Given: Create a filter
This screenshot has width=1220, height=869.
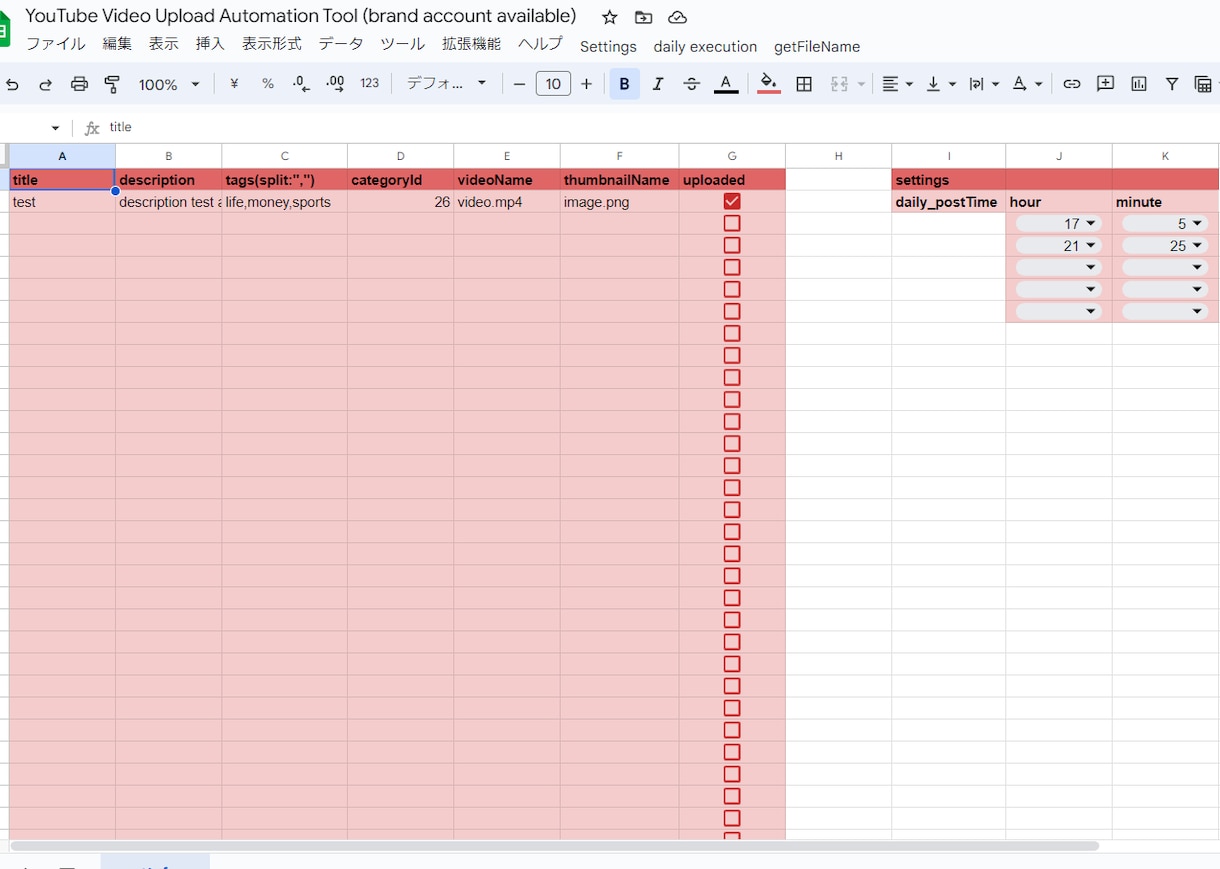Looking at the screenshot, I should tap(1172, 84).
